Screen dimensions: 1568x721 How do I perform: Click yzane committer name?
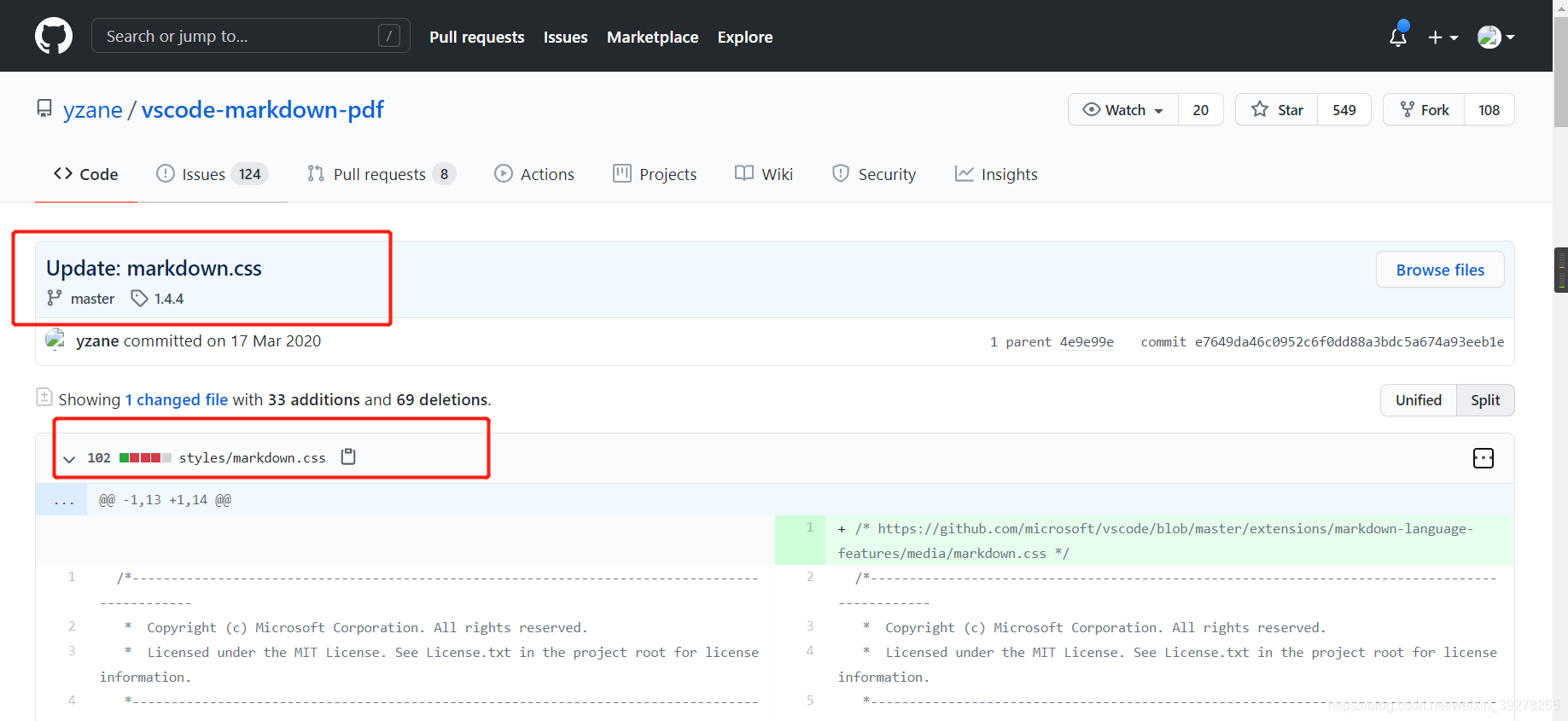97,340
